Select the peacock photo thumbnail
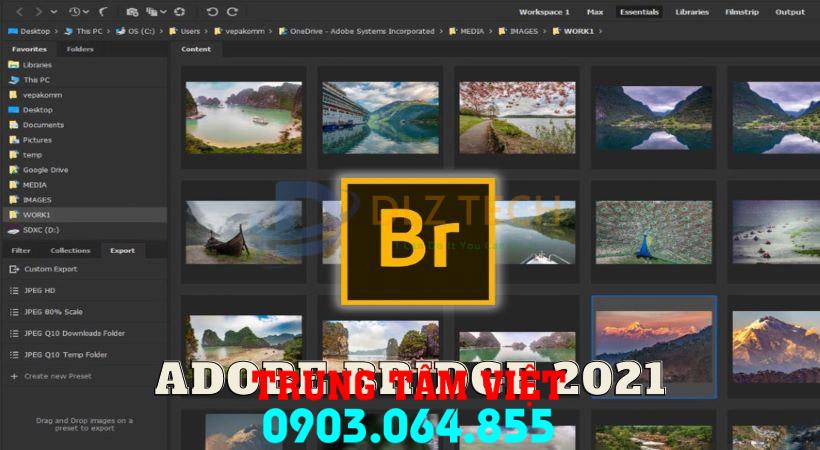 point(652,232)
